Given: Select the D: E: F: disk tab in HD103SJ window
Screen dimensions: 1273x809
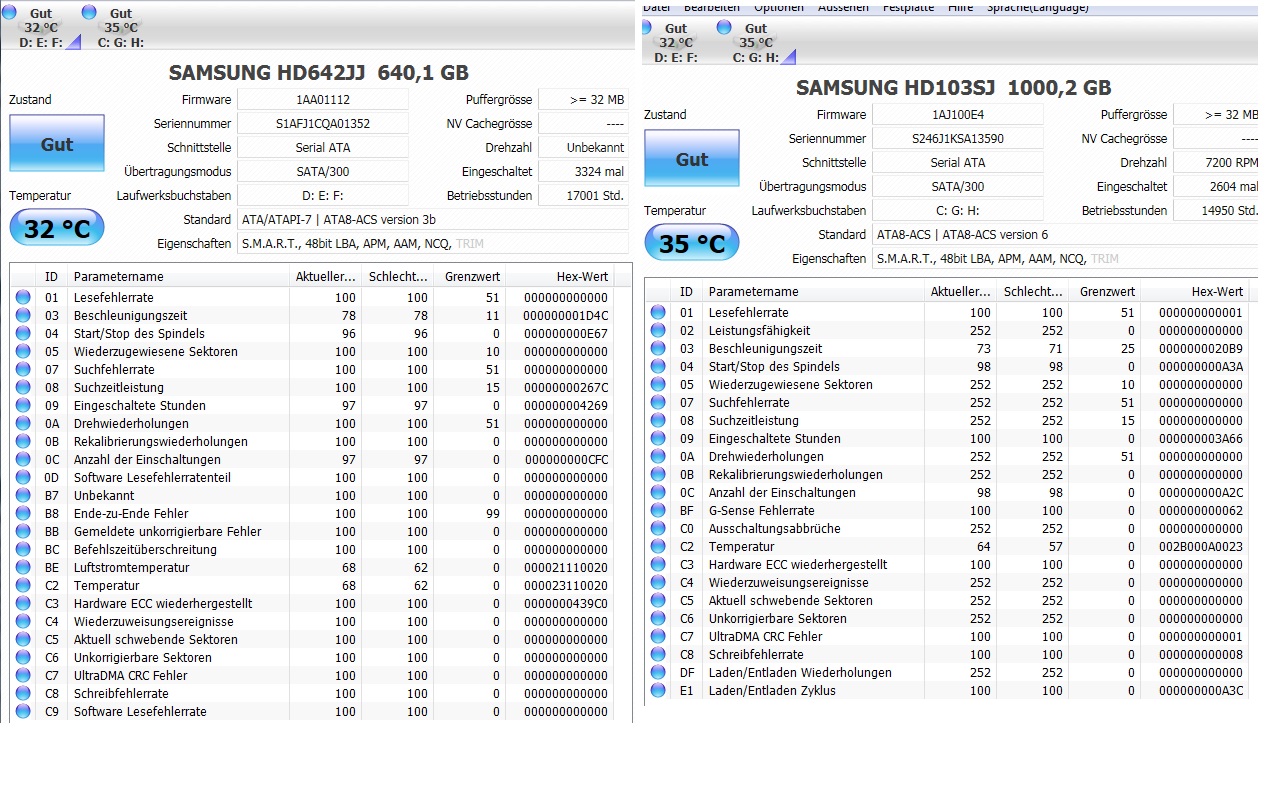Looking at the screenshot, I should tap(676, 43).
